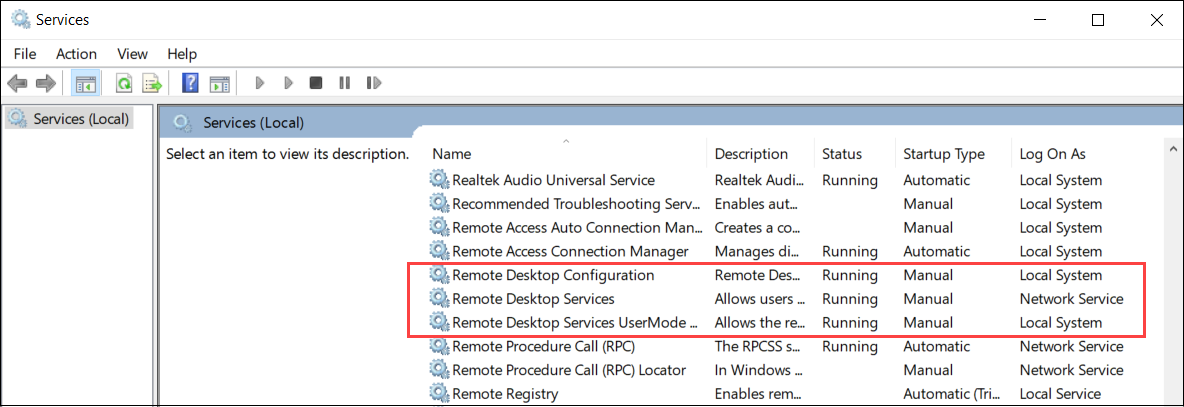Click the scroll up arrow of list
1184x407 pixels.
[x=1174, y=150]
